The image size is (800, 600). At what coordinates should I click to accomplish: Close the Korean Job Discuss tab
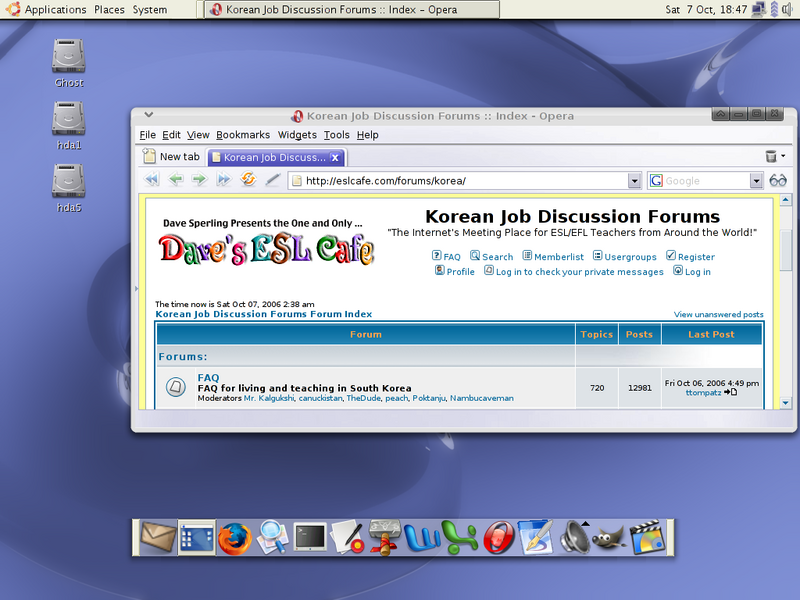[335, 158]
